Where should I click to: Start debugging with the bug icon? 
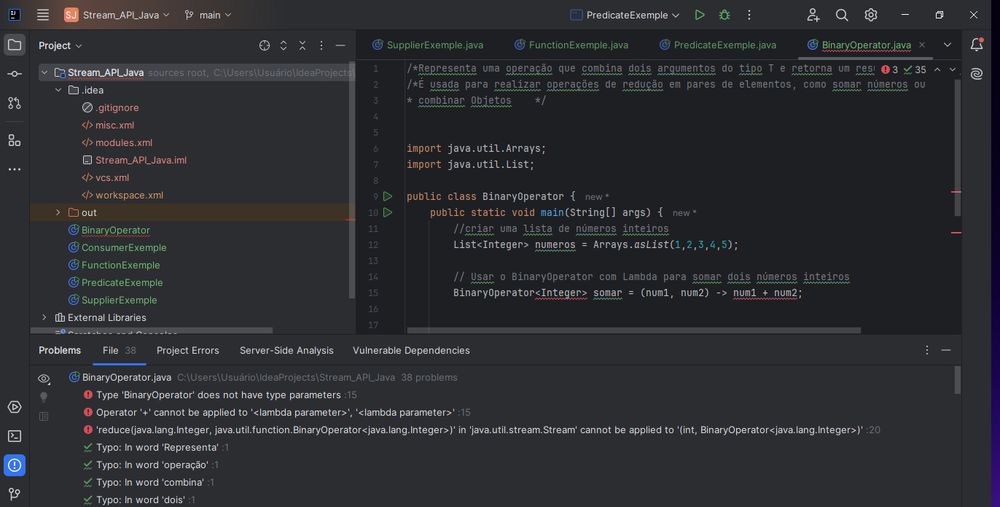click(724, 15)
